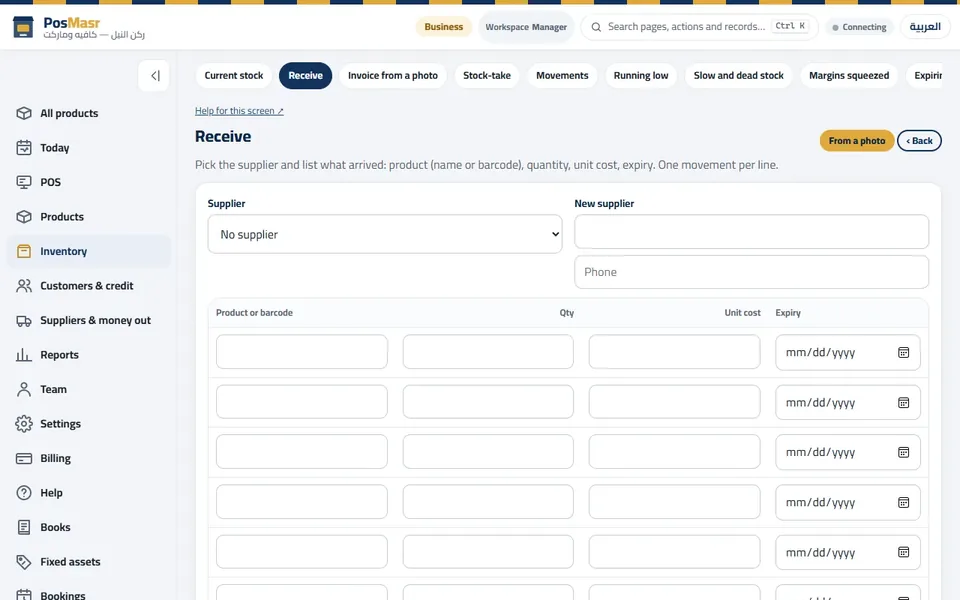Open the calendar picker in first Expiry row
This screenshot has height=600, width=960.
click(x=903, y=353)
